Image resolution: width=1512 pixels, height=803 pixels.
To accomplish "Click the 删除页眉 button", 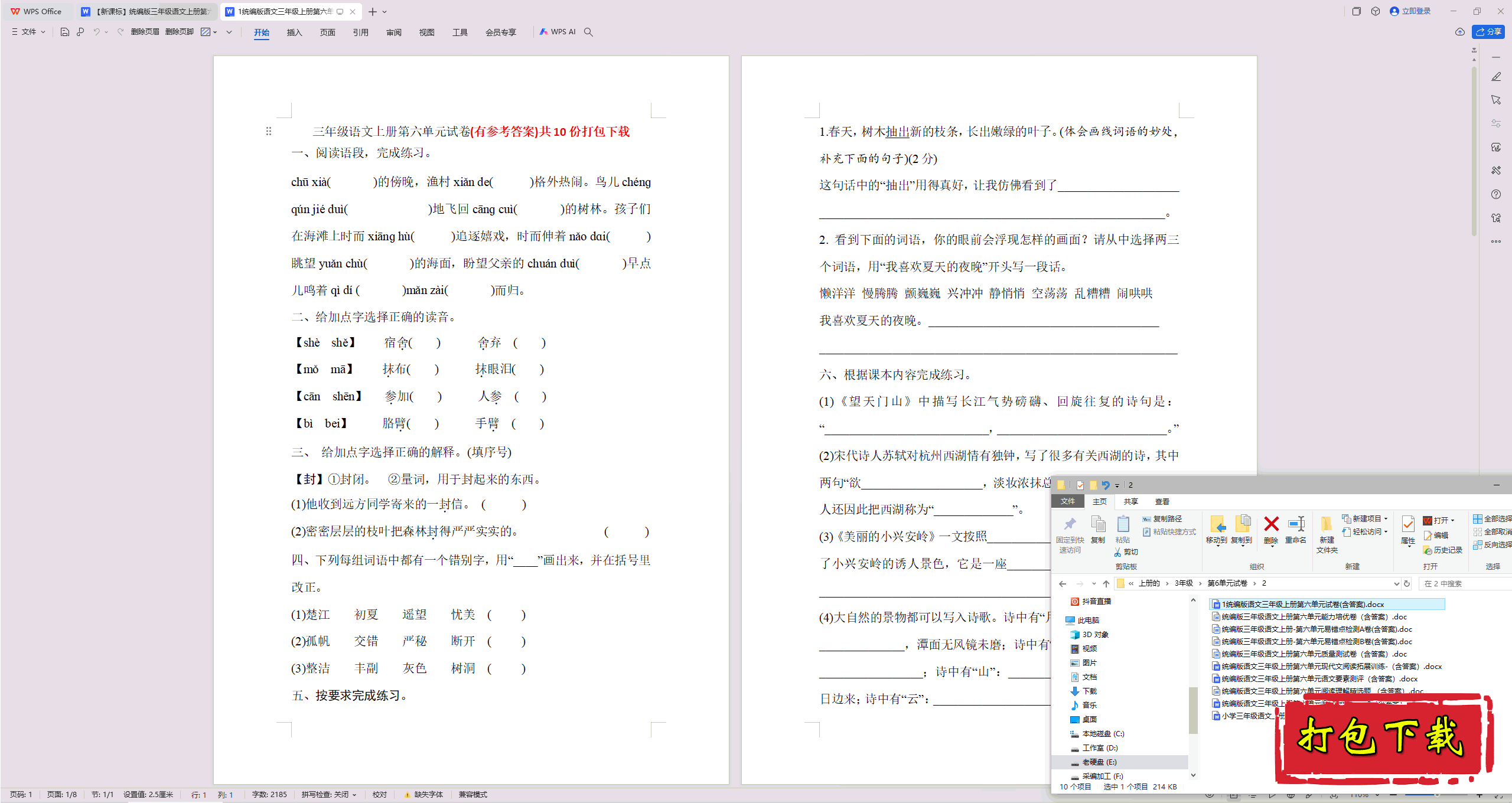I will 145,32.
